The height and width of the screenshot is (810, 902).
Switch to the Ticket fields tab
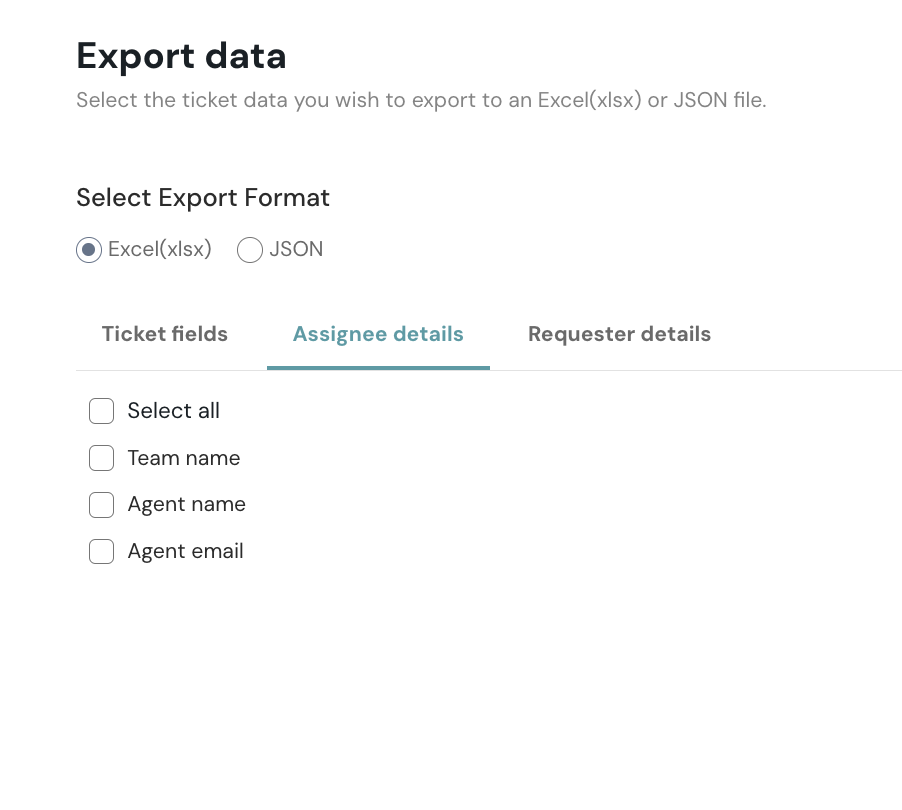pos(165,334)
